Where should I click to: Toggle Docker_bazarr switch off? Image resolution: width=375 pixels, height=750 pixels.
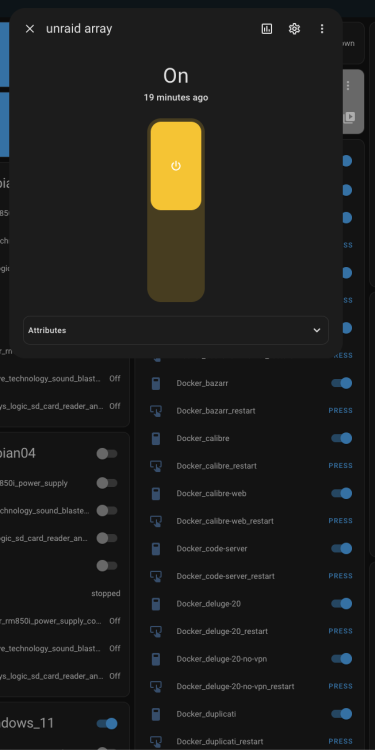tap(342, 383)
